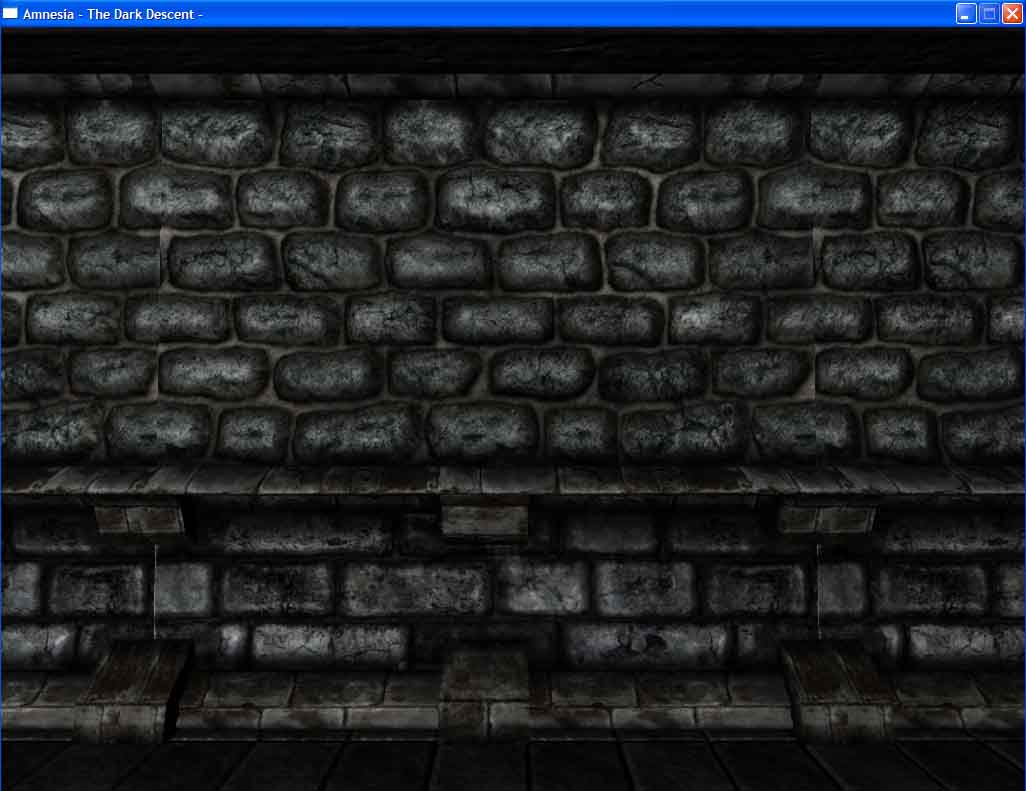Click the dark ceiling beam at top
The image size is (1026, 791).
[512, 50]
